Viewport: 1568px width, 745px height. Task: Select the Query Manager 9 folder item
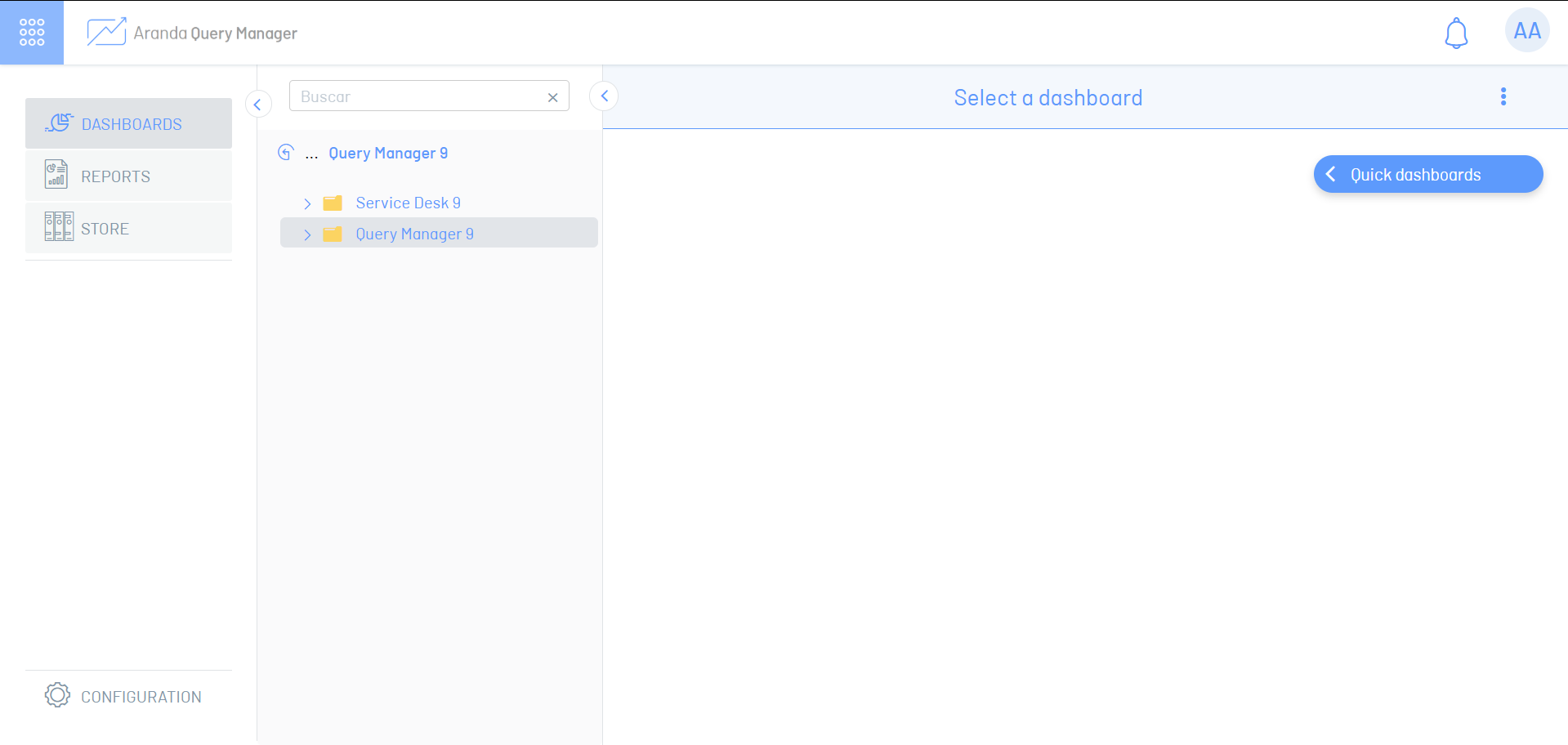[414, 234]
